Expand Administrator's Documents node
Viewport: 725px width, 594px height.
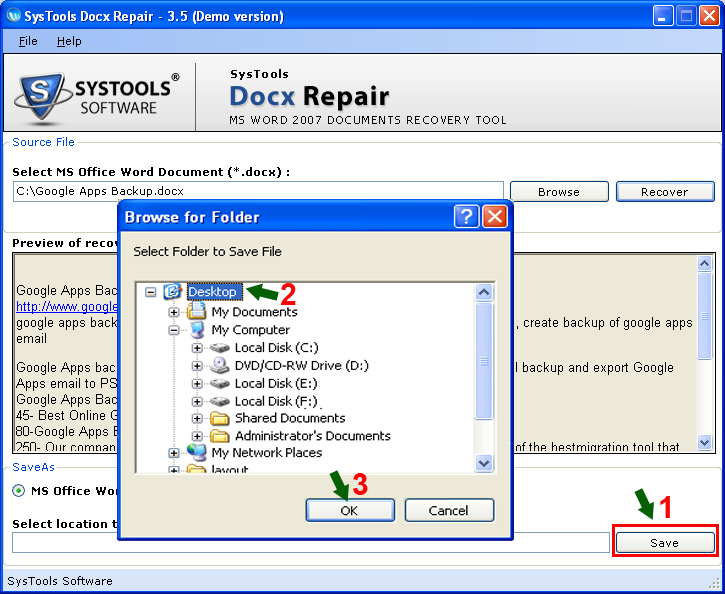point(197,436)
